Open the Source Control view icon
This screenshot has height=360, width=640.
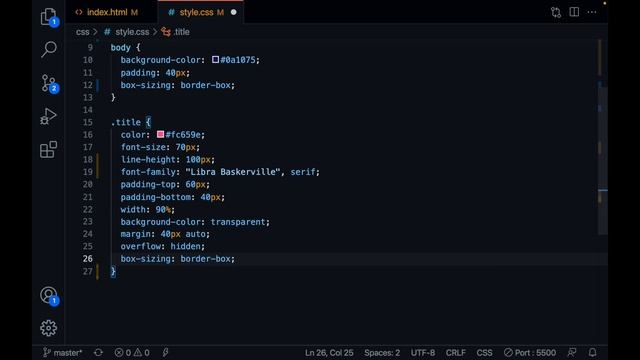(49, 84)
